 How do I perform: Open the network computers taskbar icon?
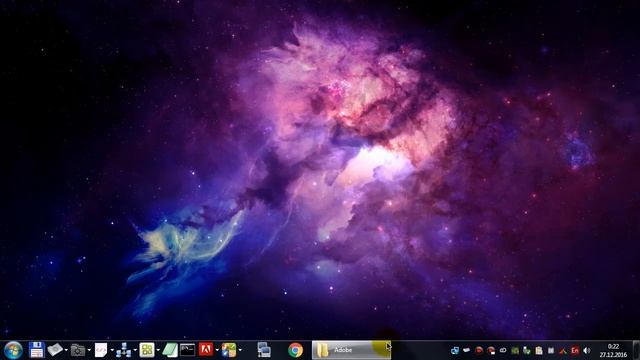point(124,350)
